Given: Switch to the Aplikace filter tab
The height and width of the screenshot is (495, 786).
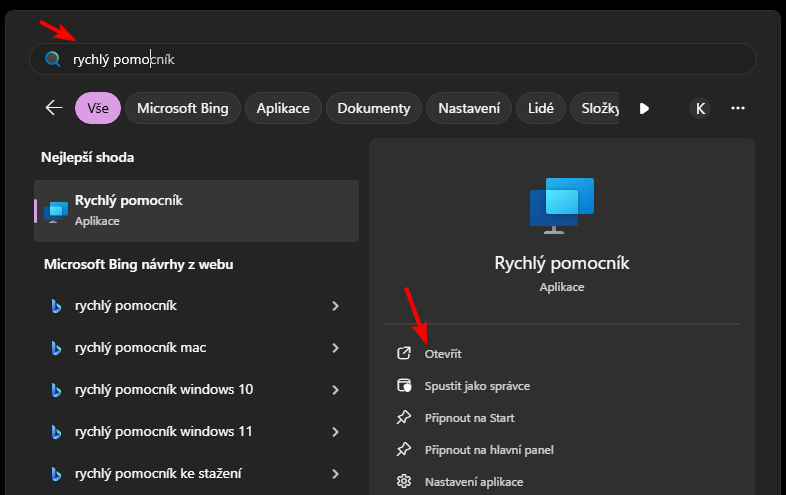Looking at the screenshot, I should pyautogui.click(x=283, y=108).
